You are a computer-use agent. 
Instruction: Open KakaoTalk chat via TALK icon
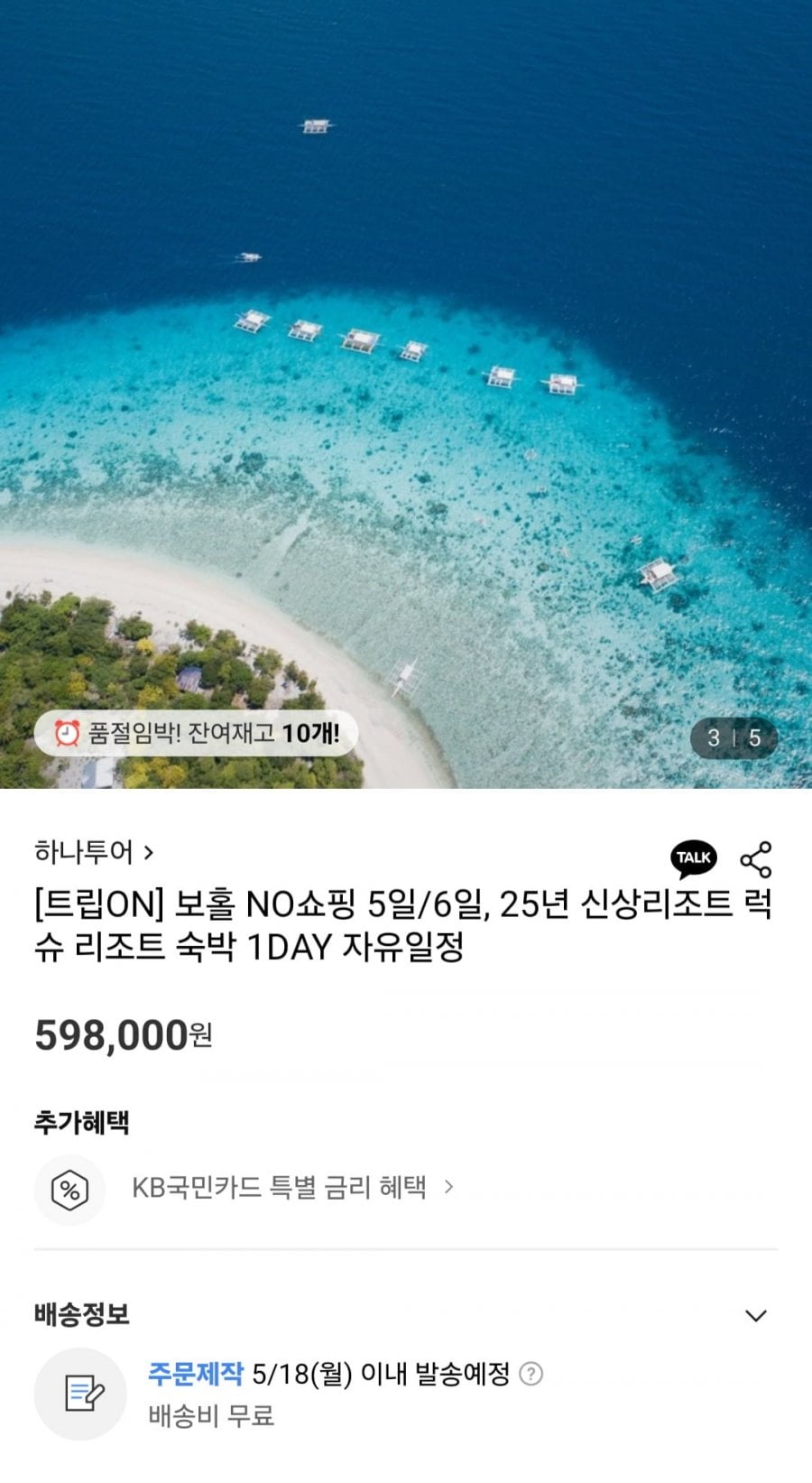[693, 858]
